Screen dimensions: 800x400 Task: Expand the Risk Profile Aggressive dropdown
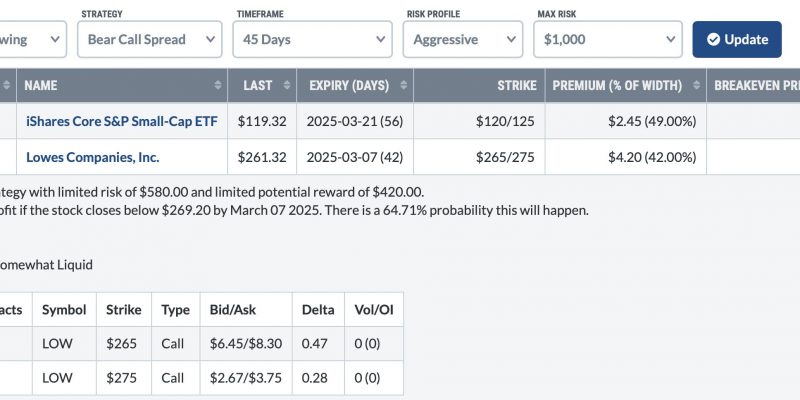463,39
